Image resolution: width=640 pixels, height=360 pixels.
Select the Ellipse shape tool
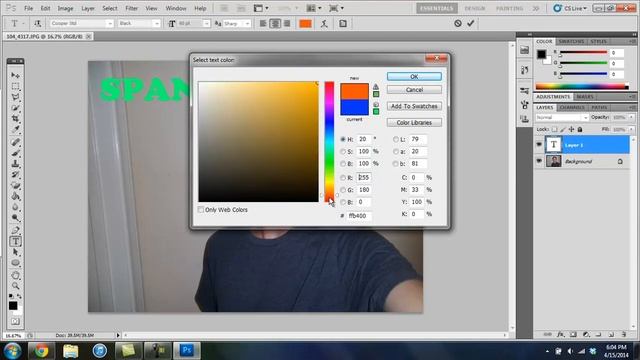click(x=15, y=263)
